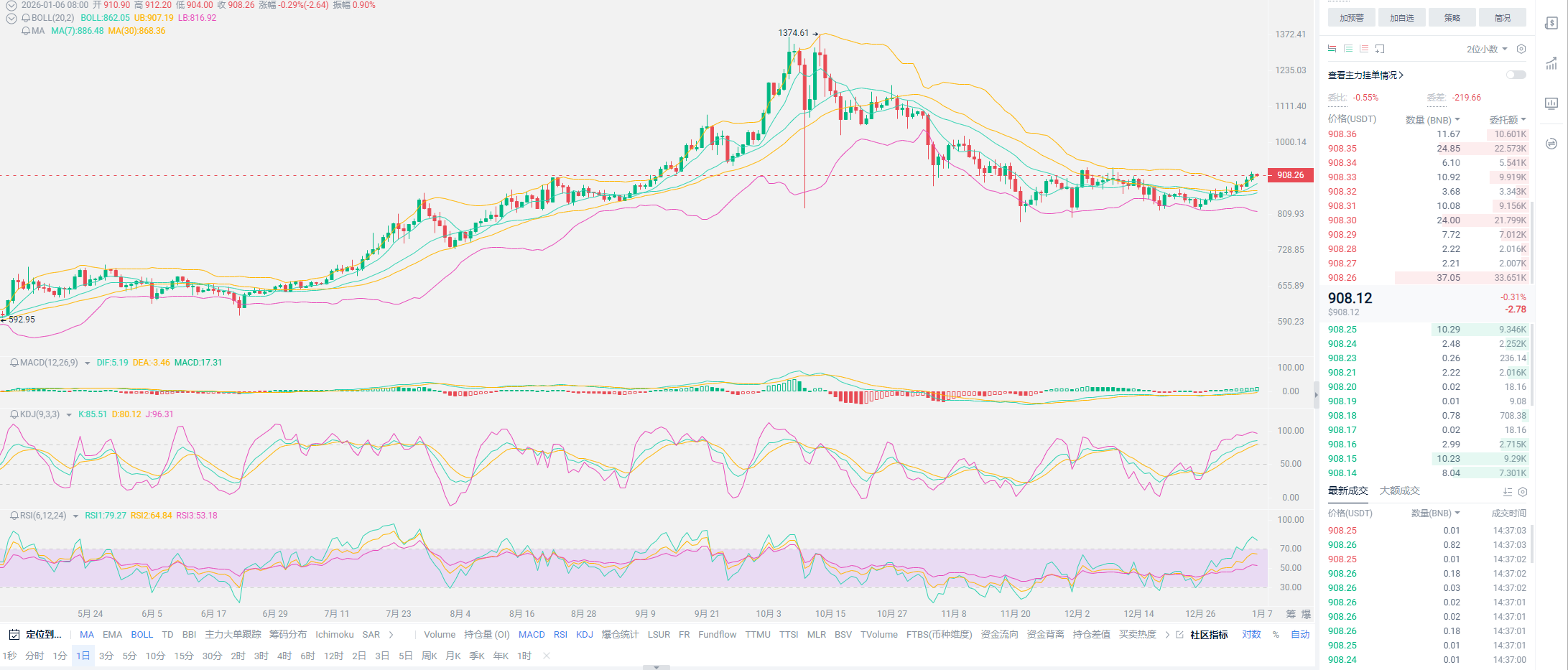Click the recent trades filter icon

click(1508, 492)
